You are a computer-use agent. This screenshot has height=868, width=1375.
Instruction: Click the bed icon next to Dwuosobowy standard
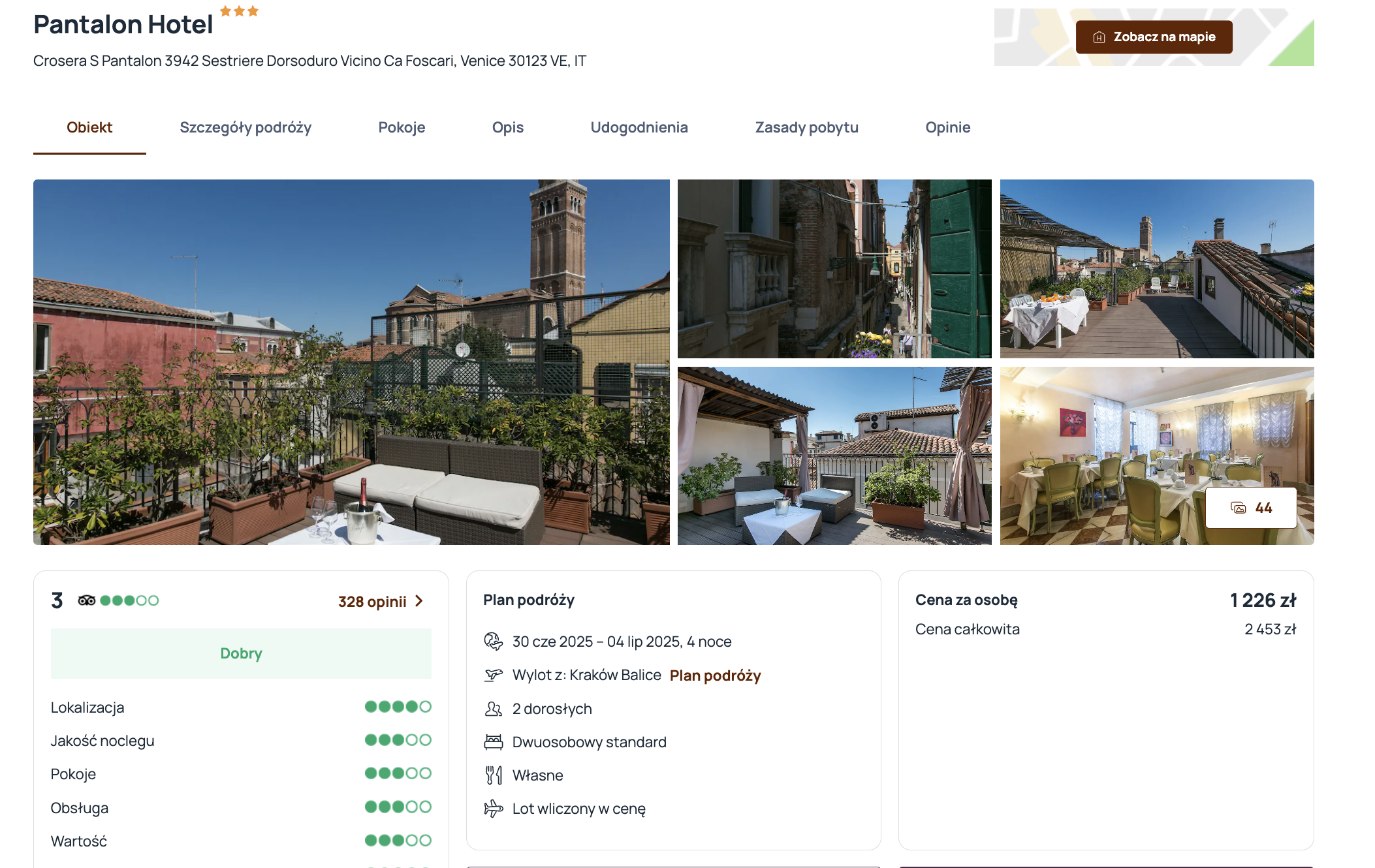[493, 742]
